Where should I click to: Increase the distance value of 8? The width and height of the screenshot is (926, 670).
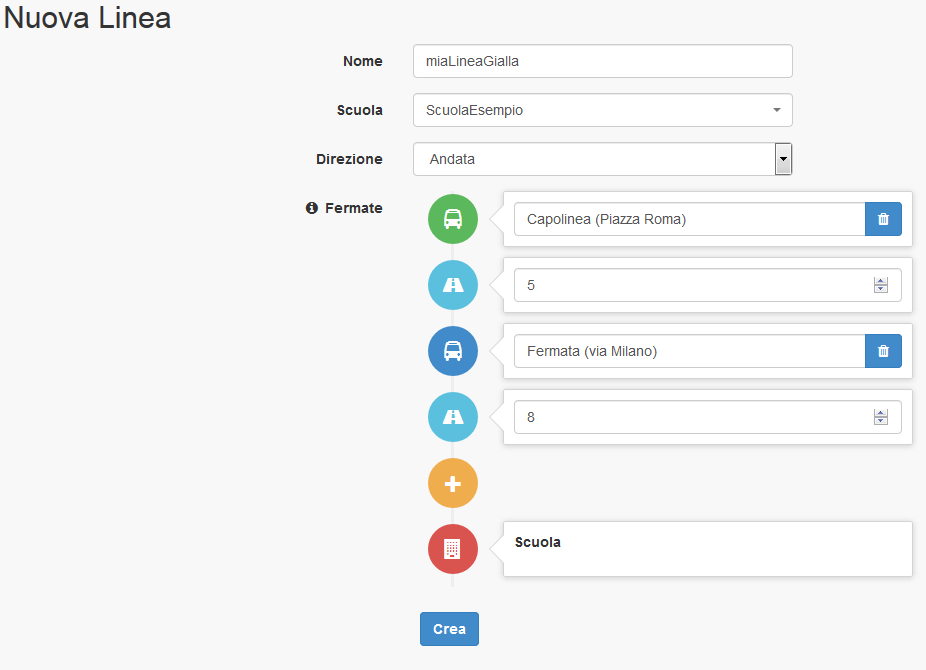point(881,413)
